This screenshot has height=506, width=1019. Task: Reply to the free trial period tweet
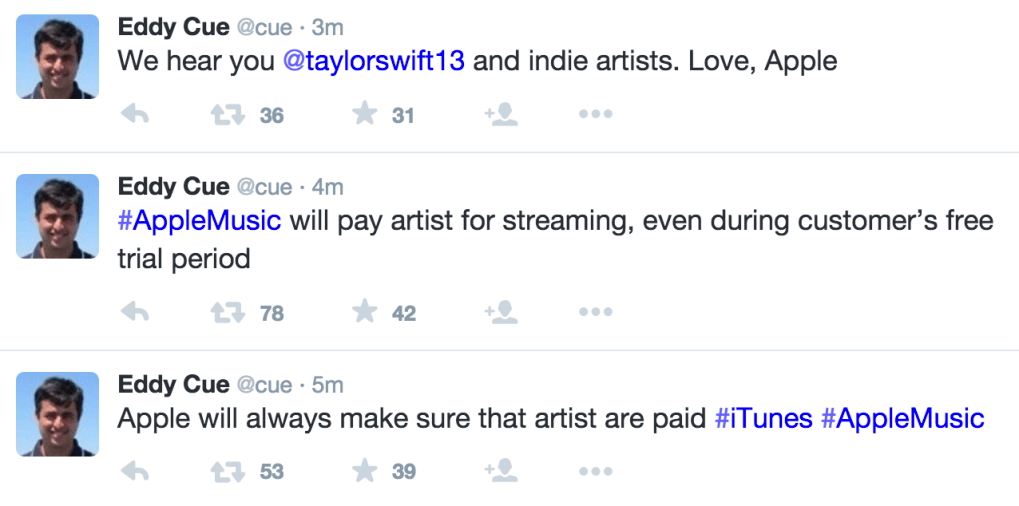coord(134,312)
